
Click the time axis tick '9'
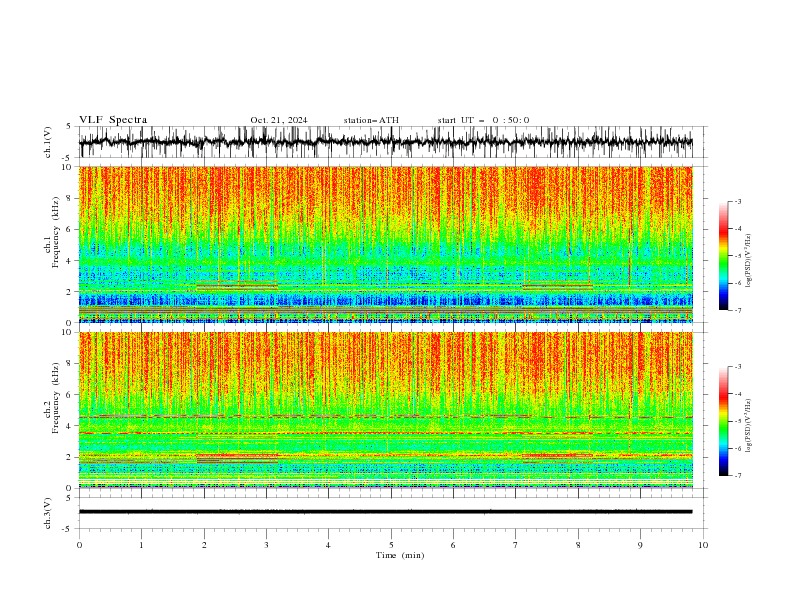point(640,545)
